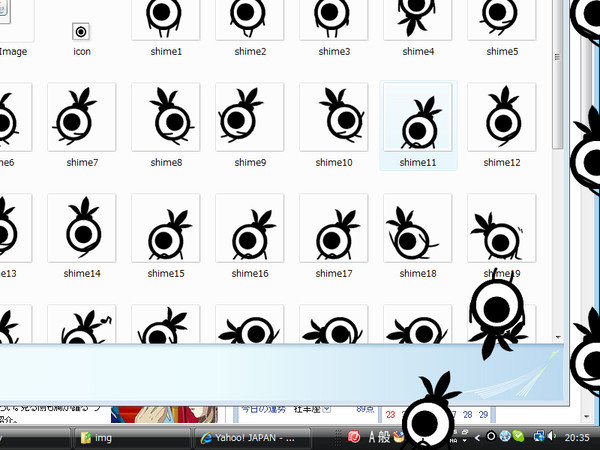600x450 pixels.
Task: Select the shime5 image file
Action: pyautogui.click(x=502, y=19)
